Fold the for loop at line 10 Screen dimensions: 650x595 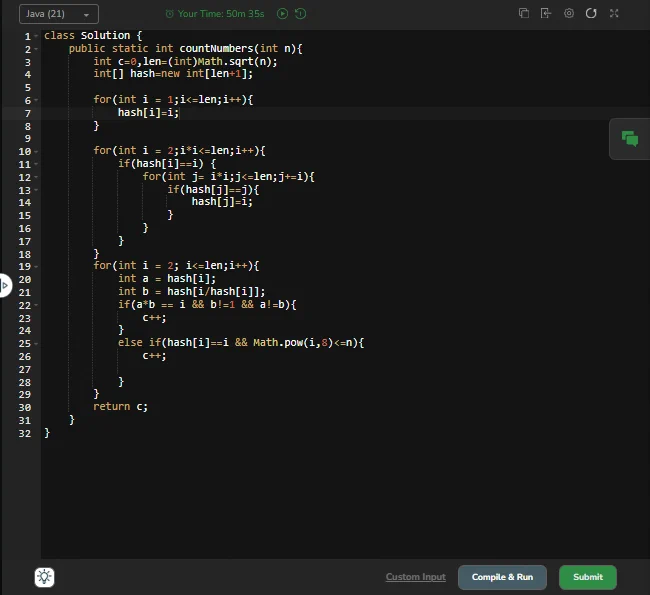[36, 151]
